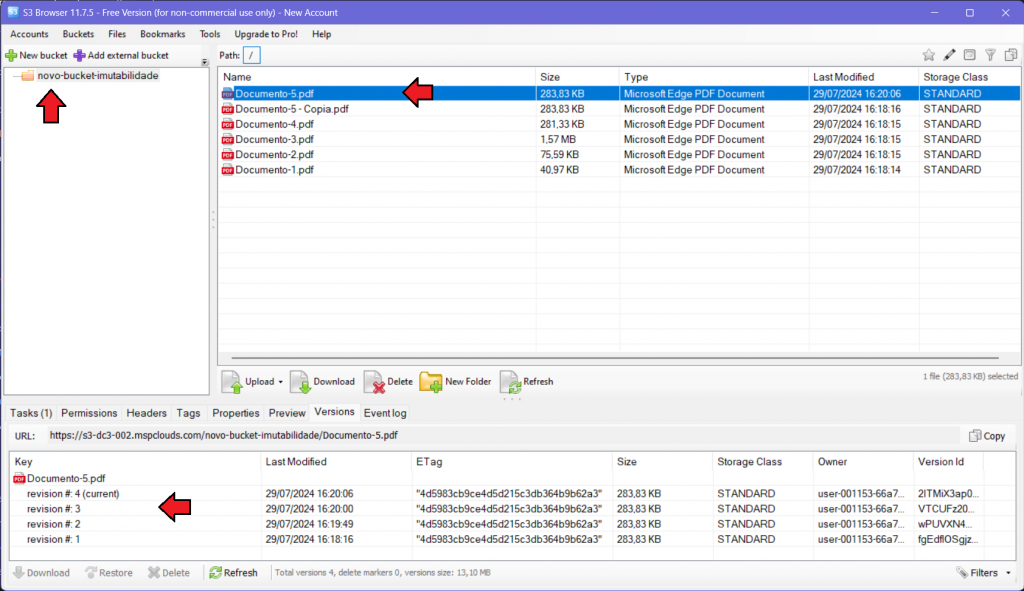Click PDF icon of Documento-3.pdf

tap(227, 139)
